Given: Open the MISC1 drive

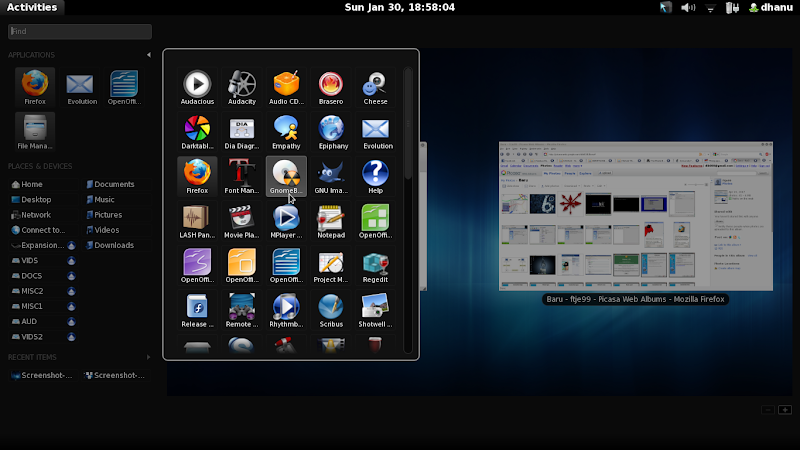Looking at the screenshot, I should 27,306.
